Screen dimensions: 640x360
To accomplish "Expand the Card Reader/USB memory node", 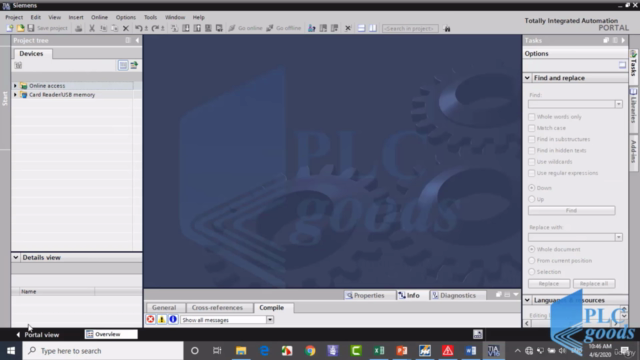I will click(16, 95).
